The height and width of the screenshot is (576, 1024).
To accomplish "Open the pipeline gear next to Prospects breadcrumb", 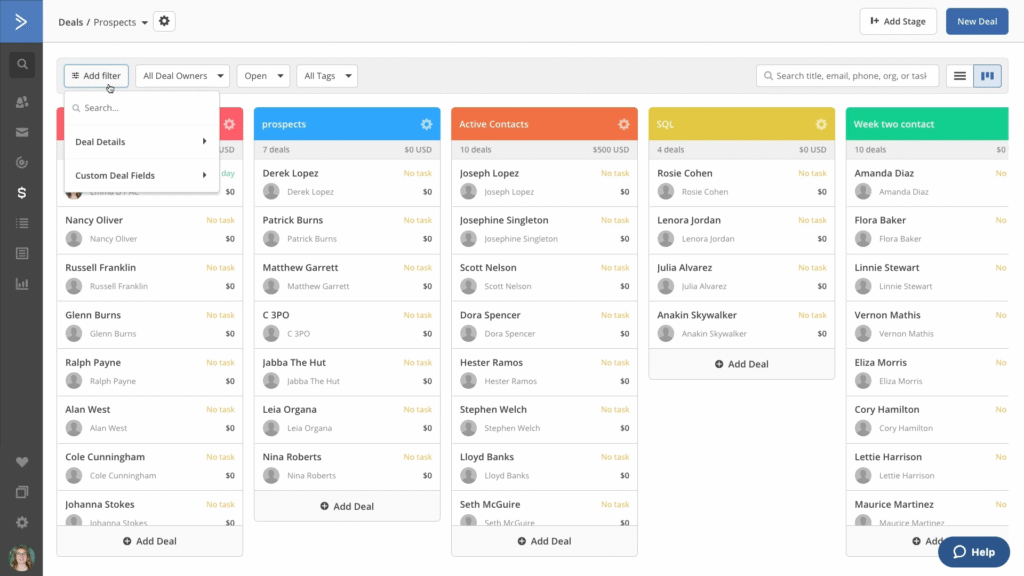I will [x=163, y=20].
